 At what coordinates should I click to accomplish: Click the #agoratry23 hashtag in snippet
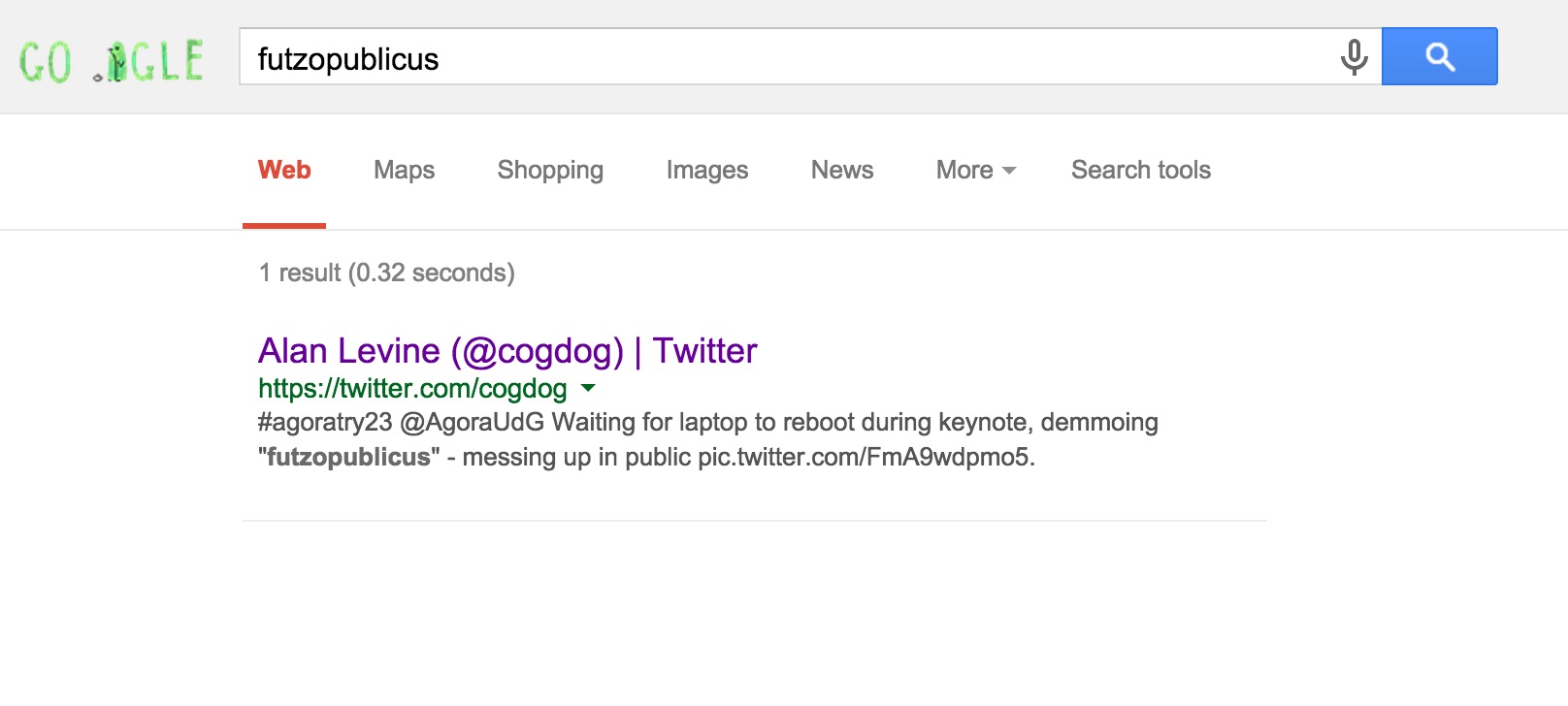pos(325,423)
